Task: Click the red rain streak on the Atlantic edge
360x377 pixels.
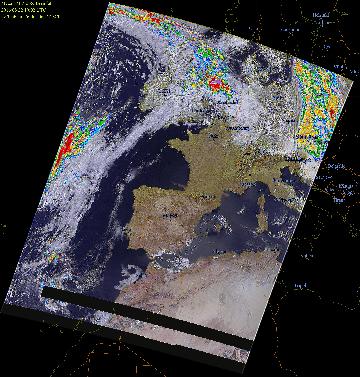Action: tap(66, 149)
